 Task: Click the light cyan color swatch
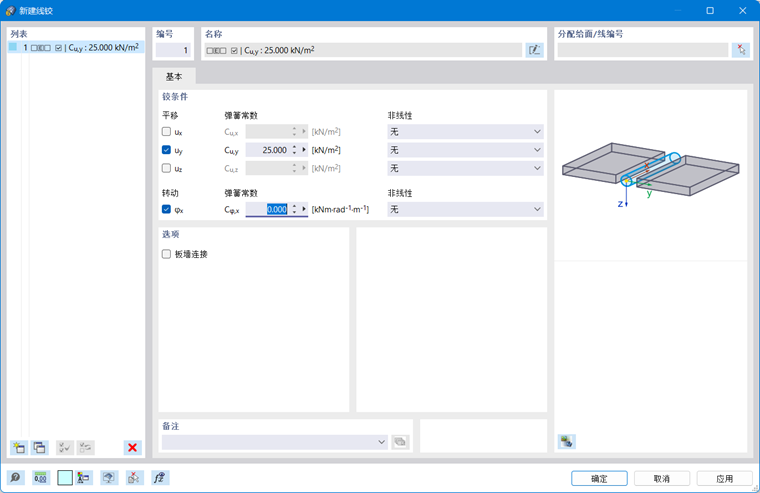tap(65, 478)
